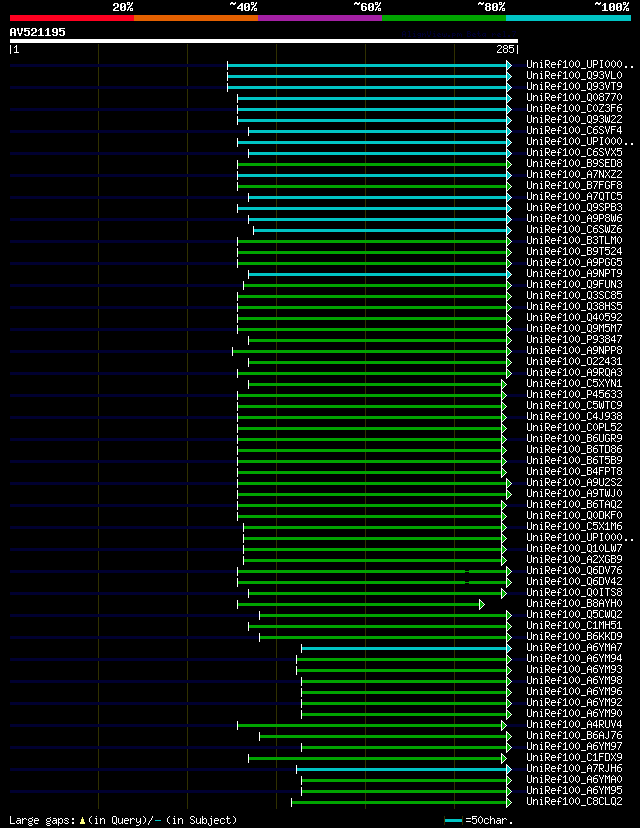Select the UniRef100_A9RQA3 label
640x828 pixels.
pyautogui.click(x=574, y=372)
